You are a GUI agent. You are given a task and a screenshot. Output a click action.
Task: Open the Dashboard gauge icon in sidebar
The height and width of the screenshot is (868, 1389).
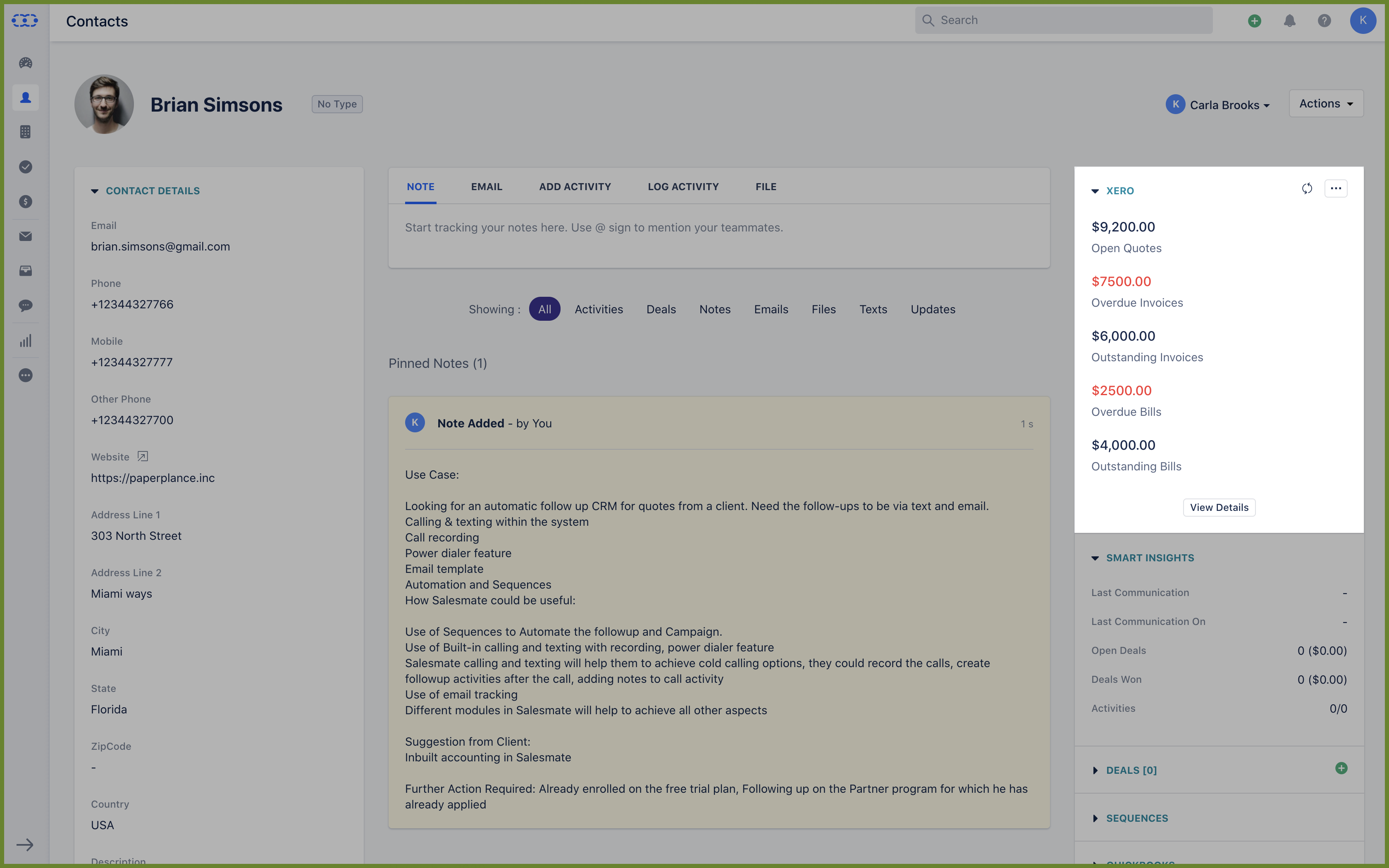pyautogui.click(x=25, y=63)
